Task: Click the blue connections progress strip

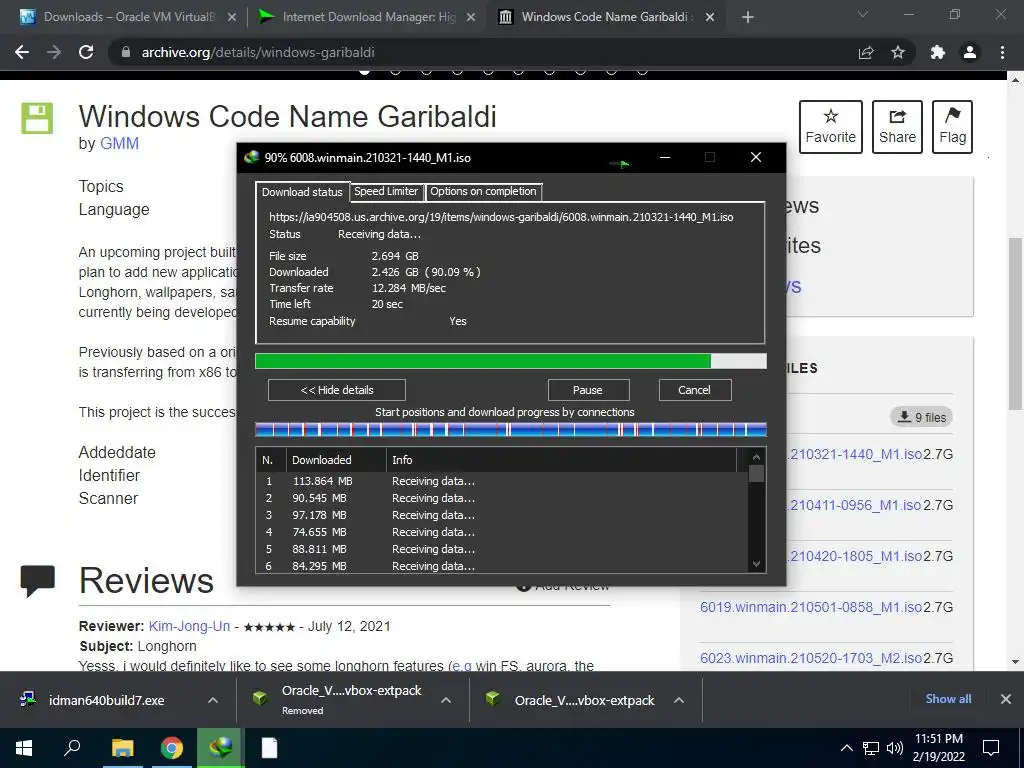Action: pyautogui.click(x=511, y=430)
